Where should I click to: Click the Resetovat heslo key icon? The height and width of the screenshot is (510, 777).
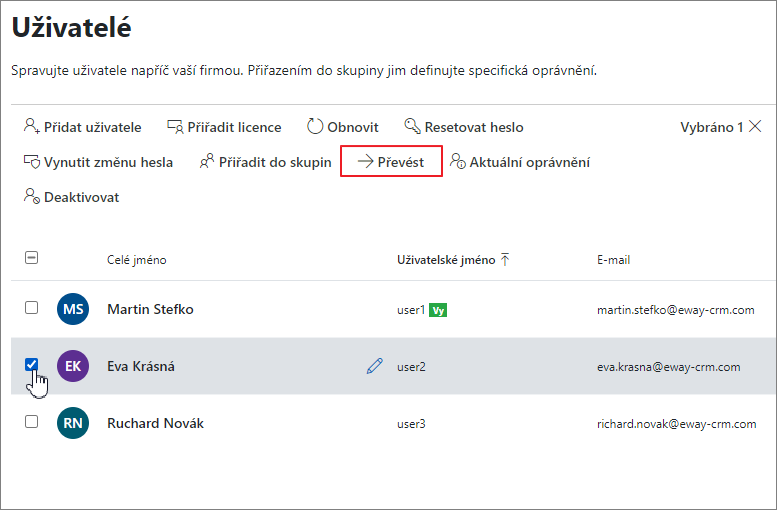[412, 126]
